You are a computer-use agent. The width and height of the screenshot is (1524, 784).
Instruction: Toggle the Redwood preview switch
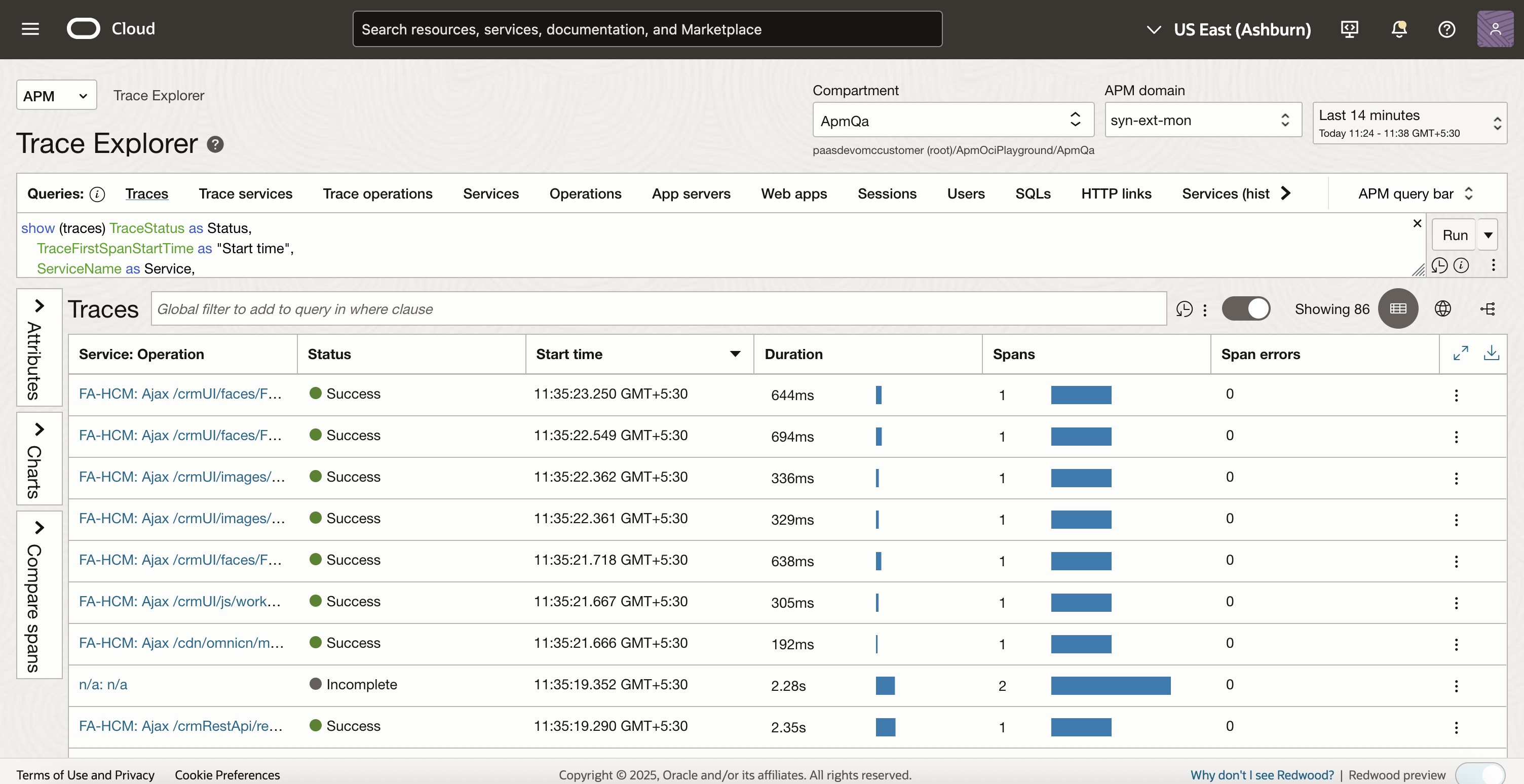[x=1479, y=774]
